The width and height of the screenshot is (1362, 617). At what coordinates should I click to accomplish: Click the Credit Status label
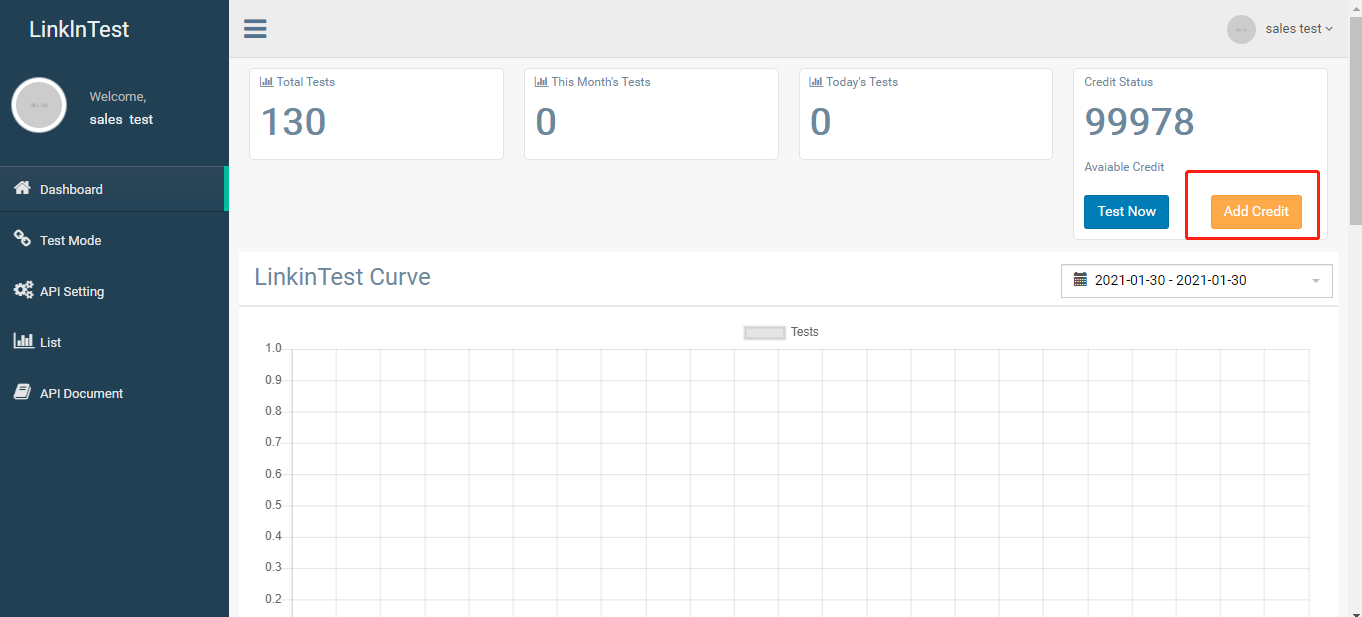[x=1118, y=82]
